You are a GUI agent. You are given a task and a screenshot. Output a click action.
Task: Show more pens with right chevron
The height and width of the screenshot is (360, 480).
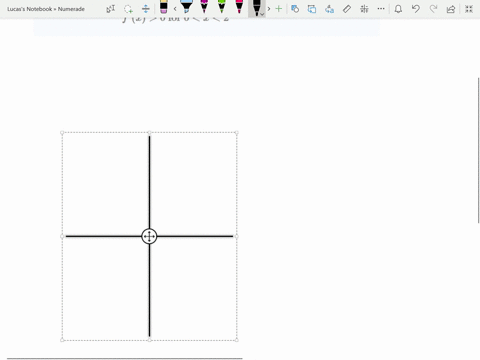(269, 9)
